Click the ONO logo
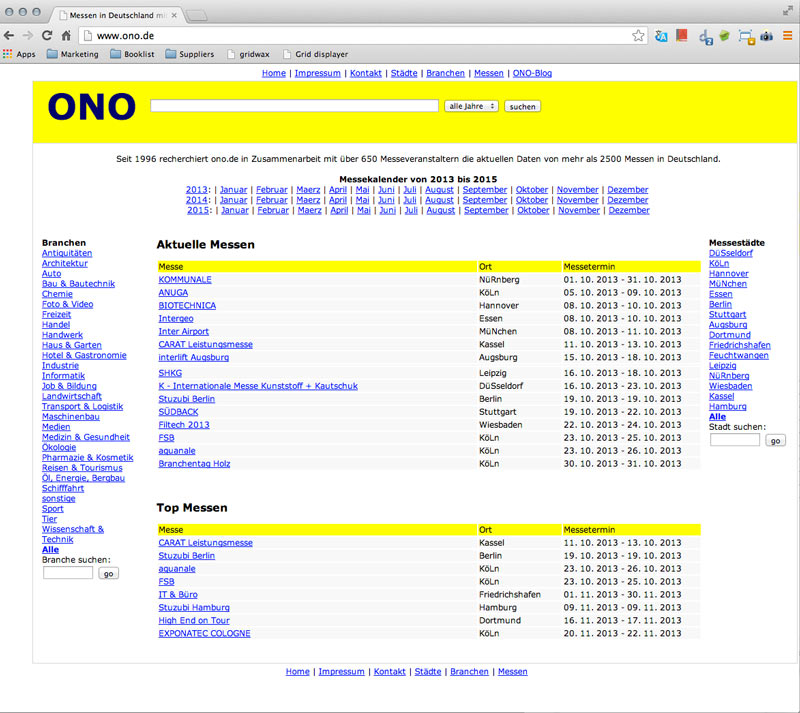Screen dimensions: 800x713 (92, 107)
